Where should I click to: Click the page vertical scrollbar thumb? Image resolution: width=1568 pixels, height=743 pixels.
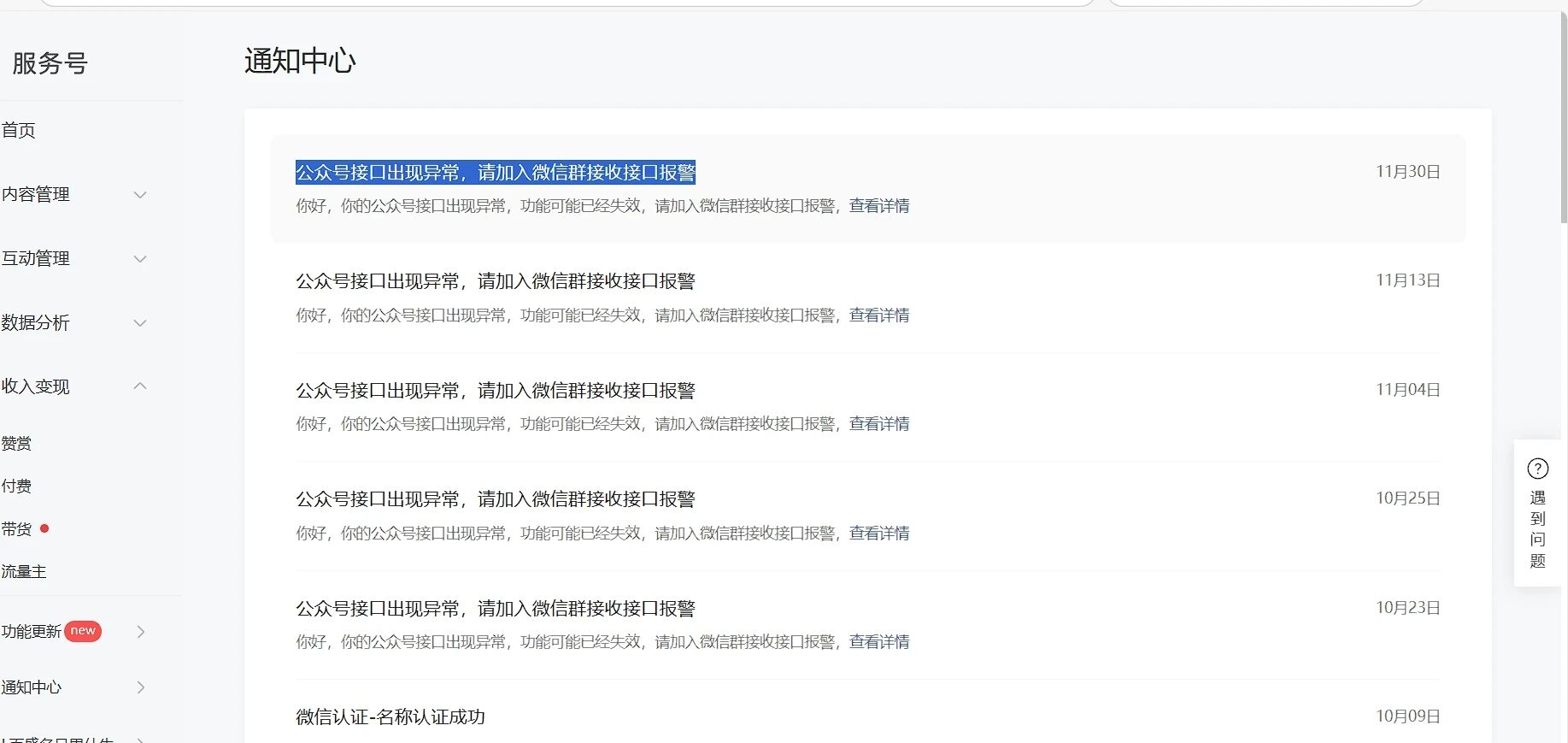click(1564, 118)
